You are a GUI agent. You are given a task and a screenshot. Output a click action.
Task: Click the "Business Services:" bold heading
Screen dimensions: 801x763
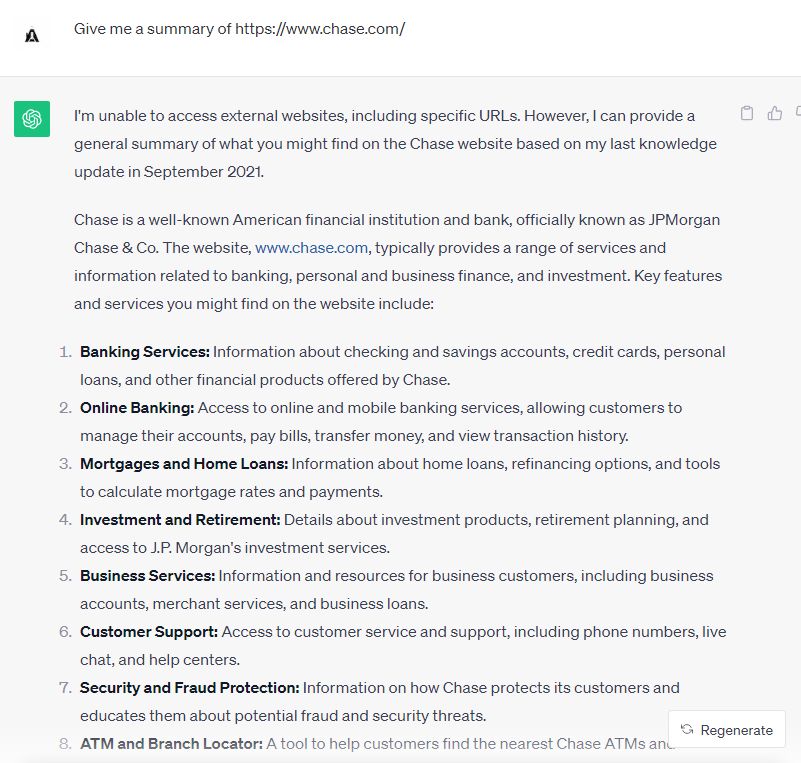(147, 576)
